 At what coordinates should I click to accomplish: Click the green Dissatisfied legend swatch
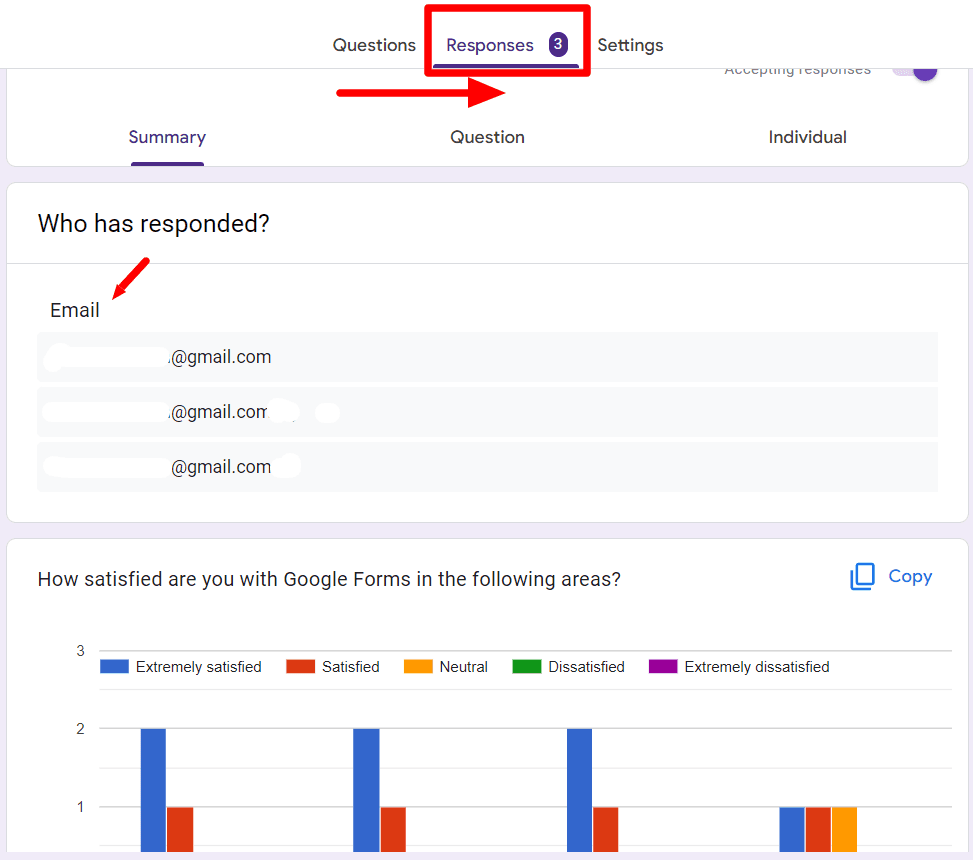[x=527, y=666]
